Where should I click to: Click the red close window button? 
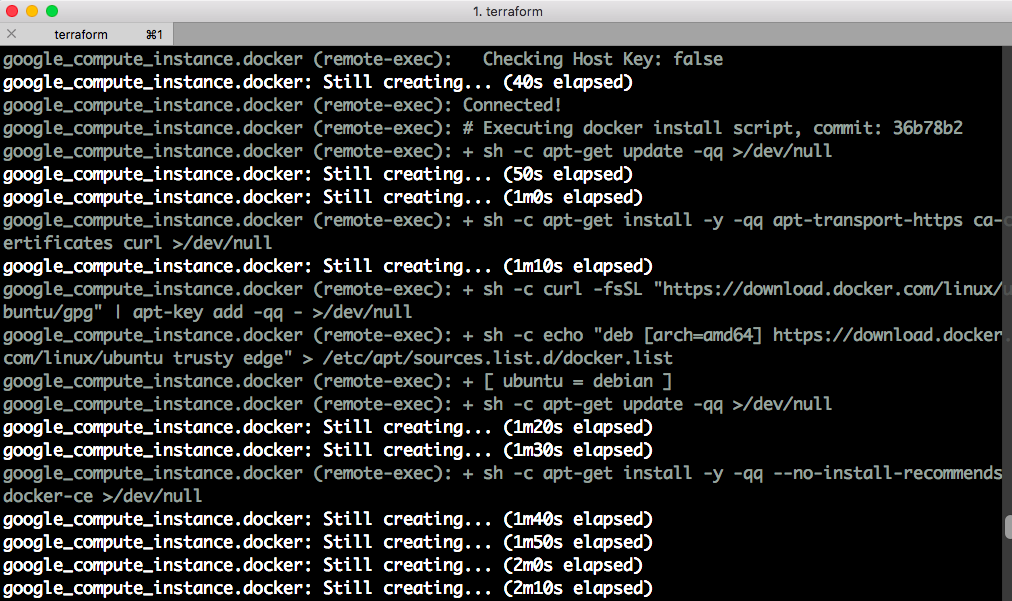coord(12,11)
